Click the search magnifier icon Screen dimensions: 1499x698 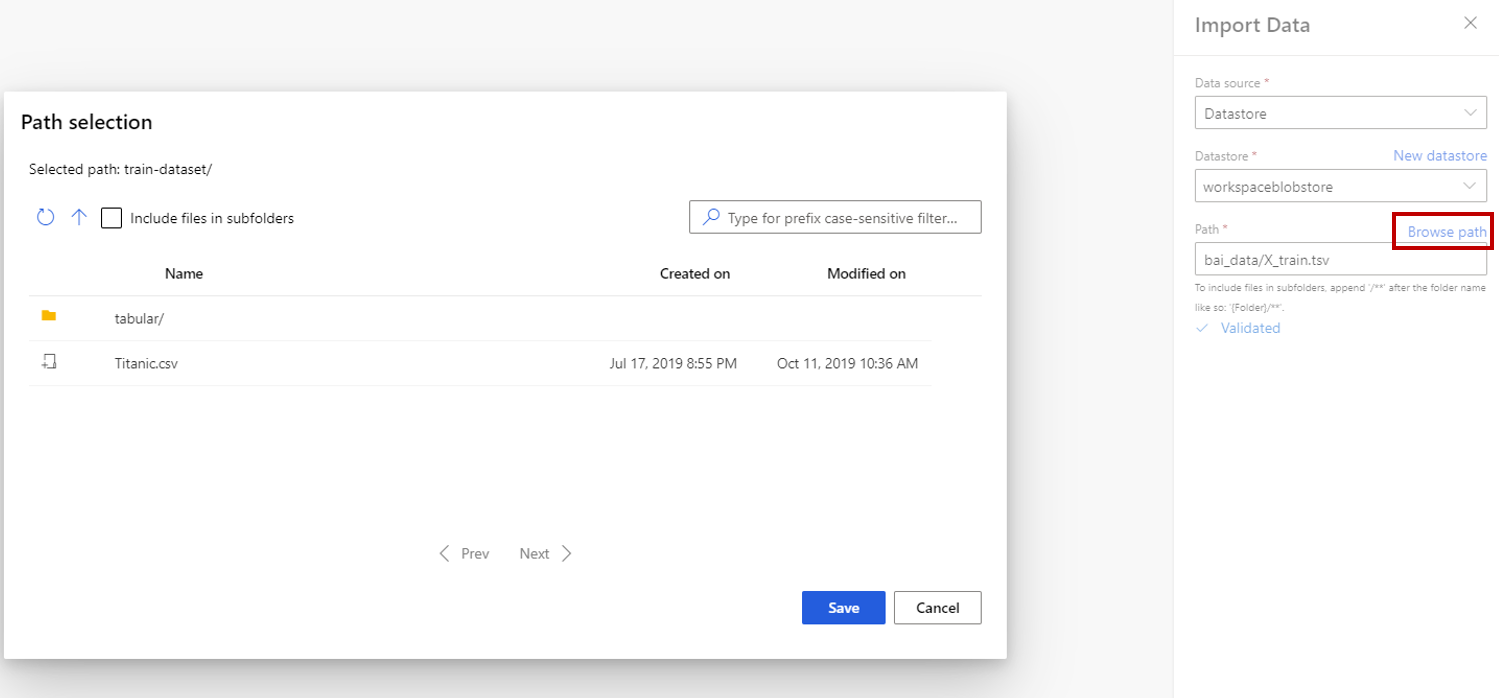[x=710, y=217]
